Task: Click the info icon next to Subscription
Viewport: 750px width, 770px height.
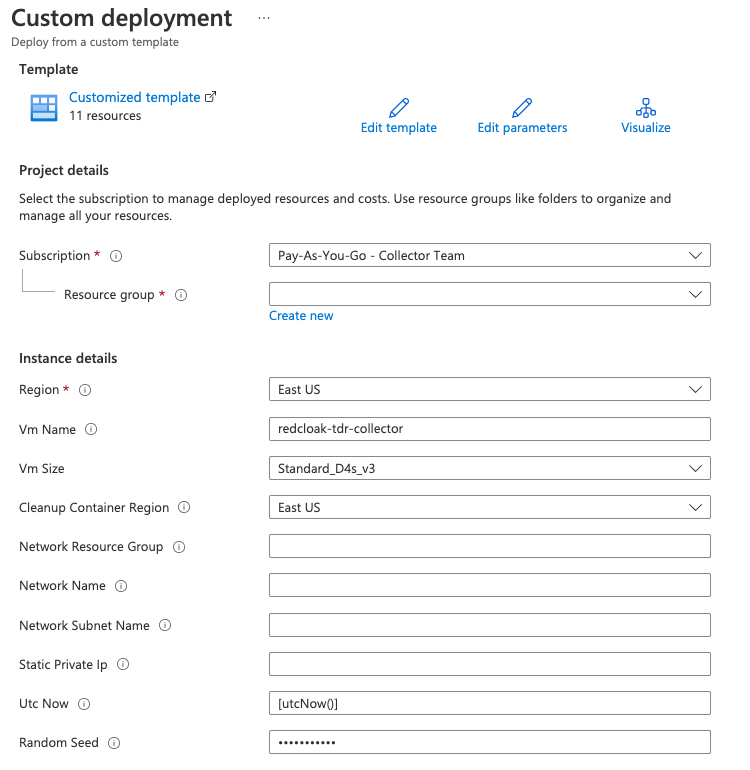Action: [116, 256]
